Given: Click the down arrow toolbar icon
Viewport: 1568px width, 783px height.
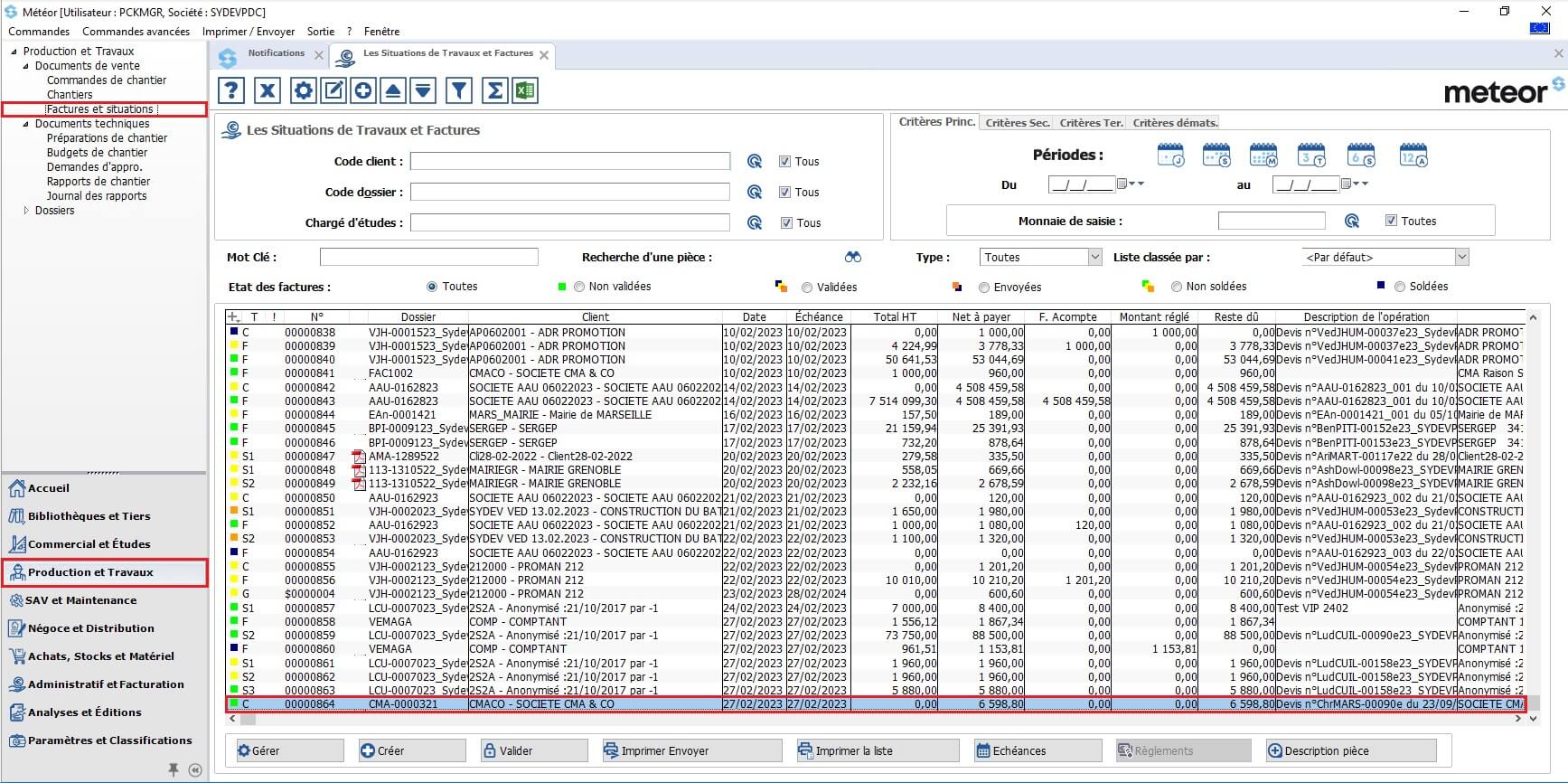Looking at the screenshot, I should pos(423,90).
